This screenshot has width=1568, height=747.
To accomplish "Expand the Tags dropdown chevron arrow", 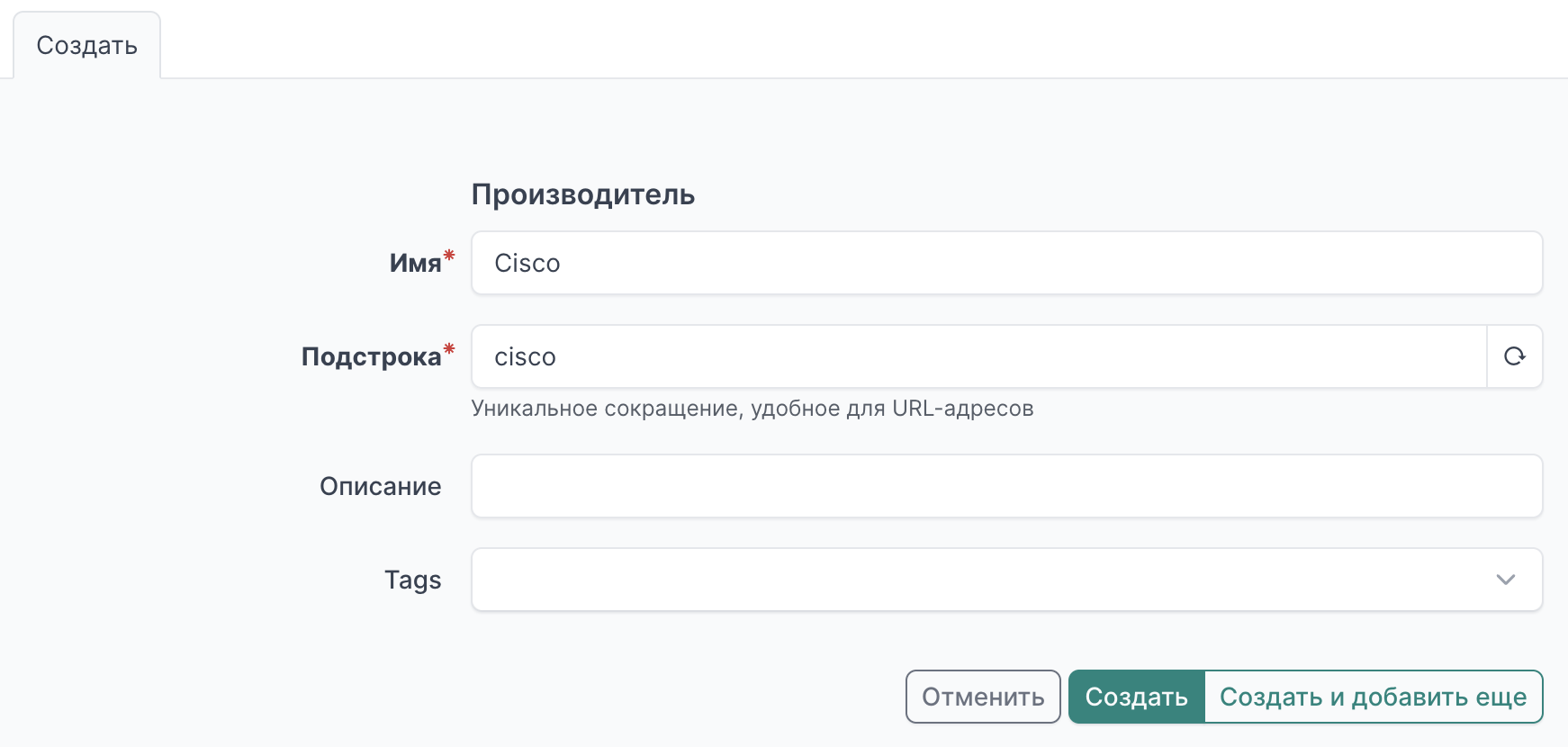I will point(1505,580).
